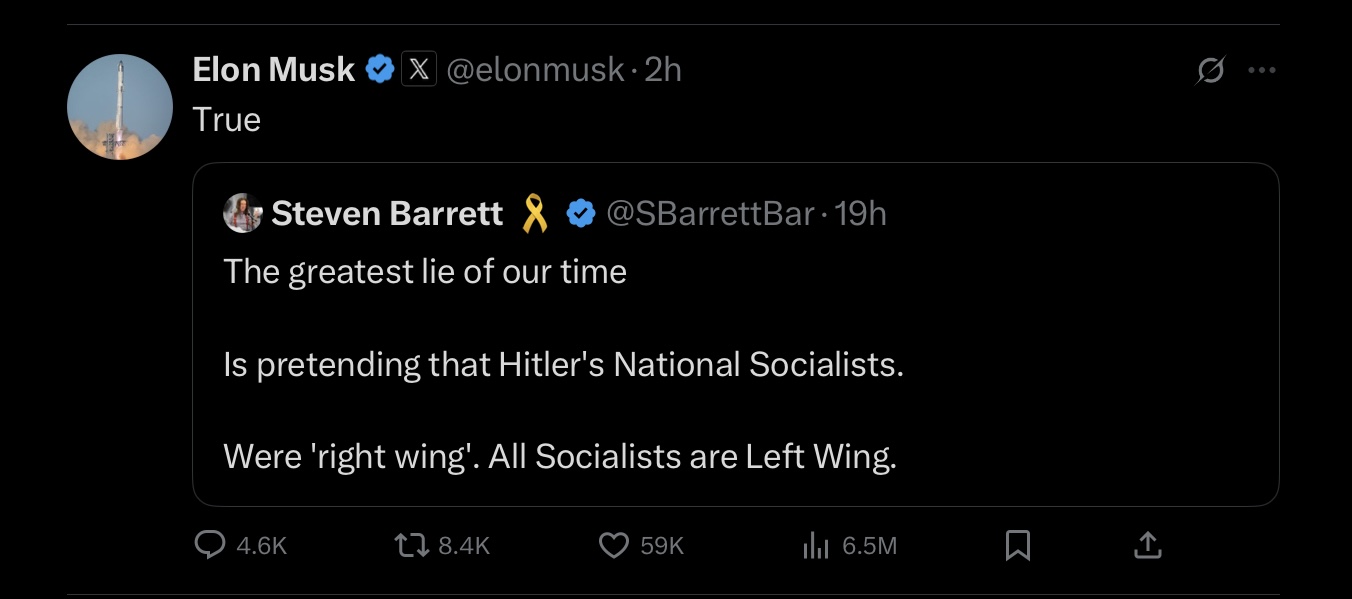Click the Steven Barrett display name
Viewport: 1352px width, 599px height.
386,214
